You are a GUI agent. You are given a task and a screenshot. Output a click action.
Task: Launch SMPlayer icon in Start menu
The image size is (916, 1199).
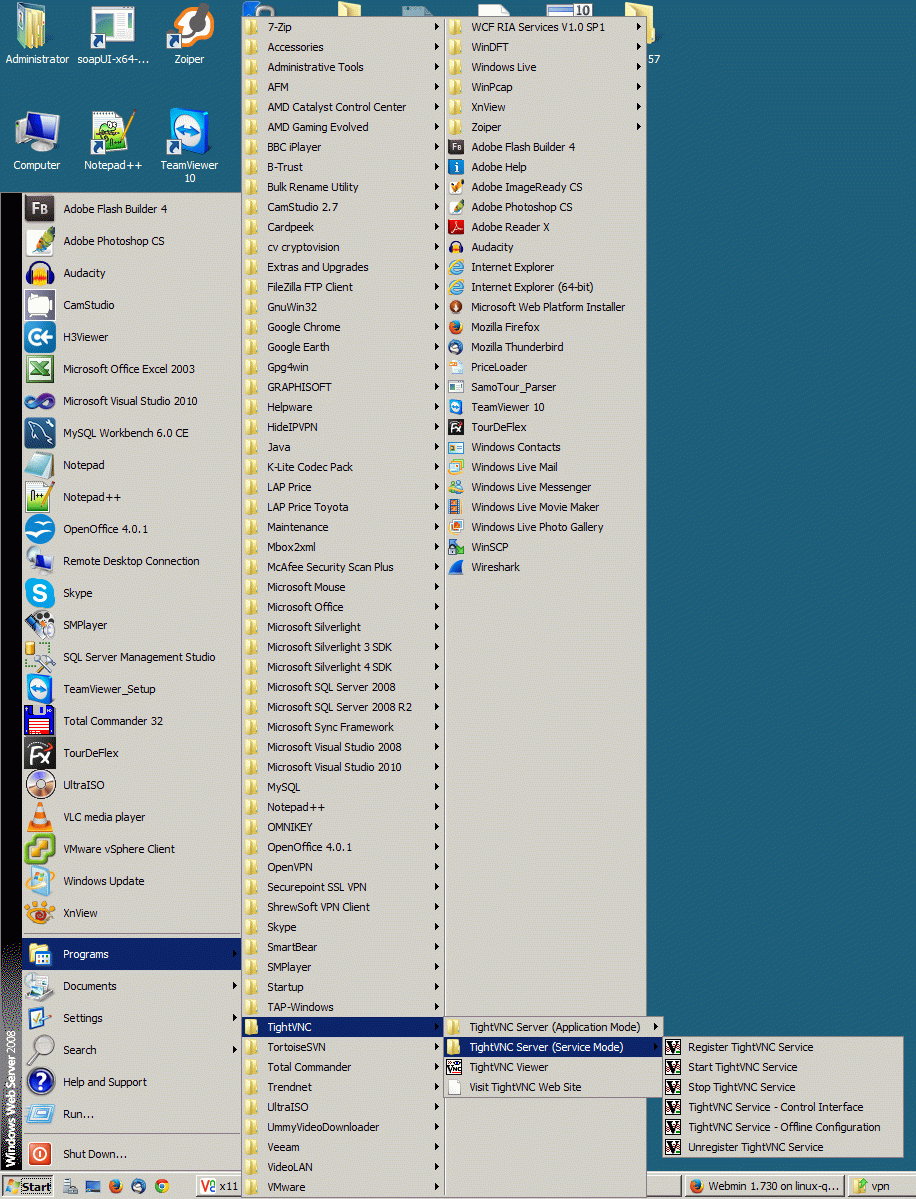click(x=40, y=625)
